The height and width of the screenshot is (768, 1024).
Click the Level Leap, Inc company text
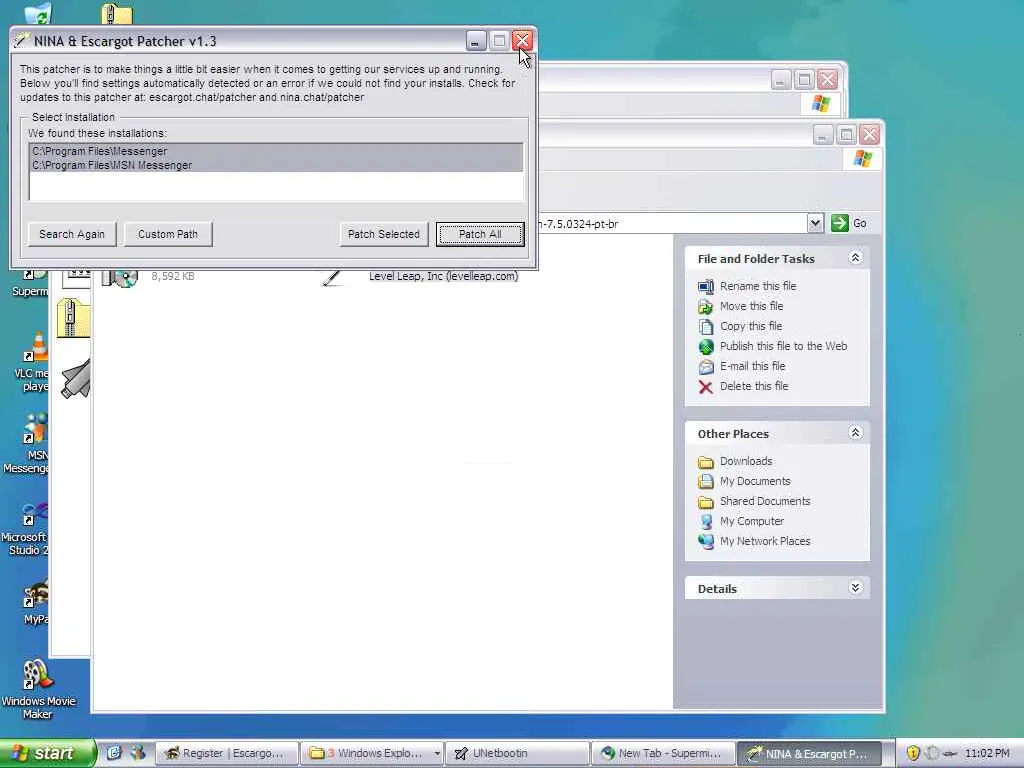tap(443, 276)
